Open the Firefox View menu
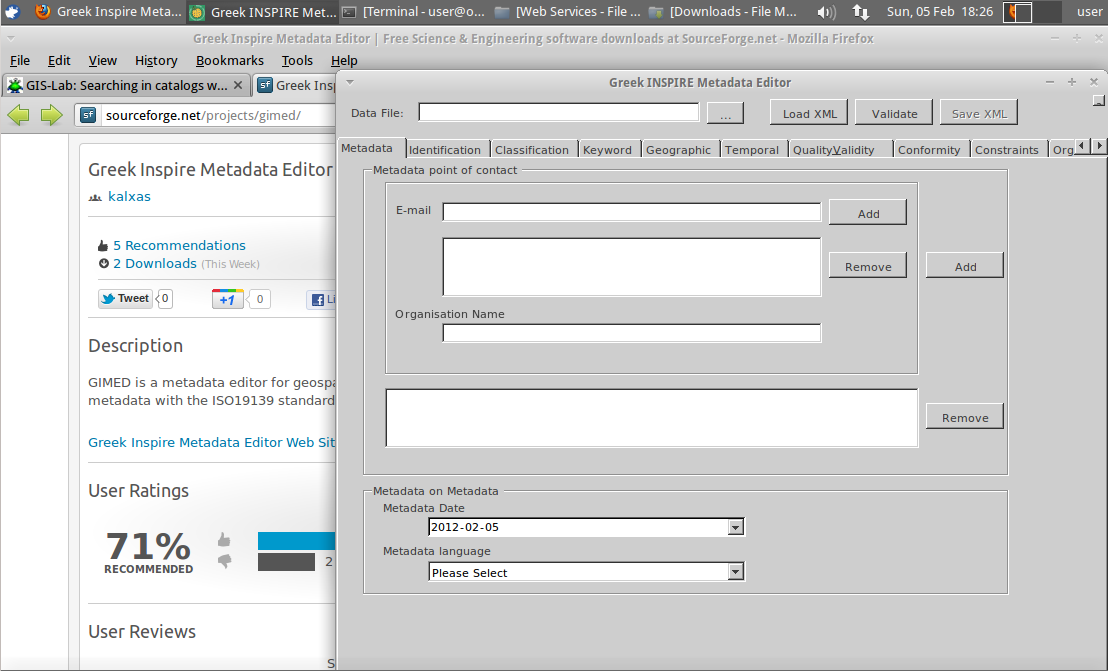 click(x=102, y=61)
